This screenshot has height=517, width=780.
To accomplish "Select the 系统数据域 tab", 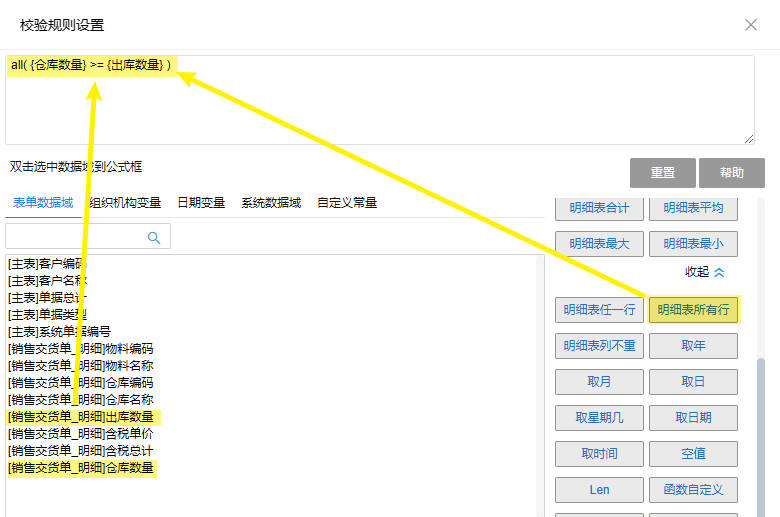I will pos(270,202).
